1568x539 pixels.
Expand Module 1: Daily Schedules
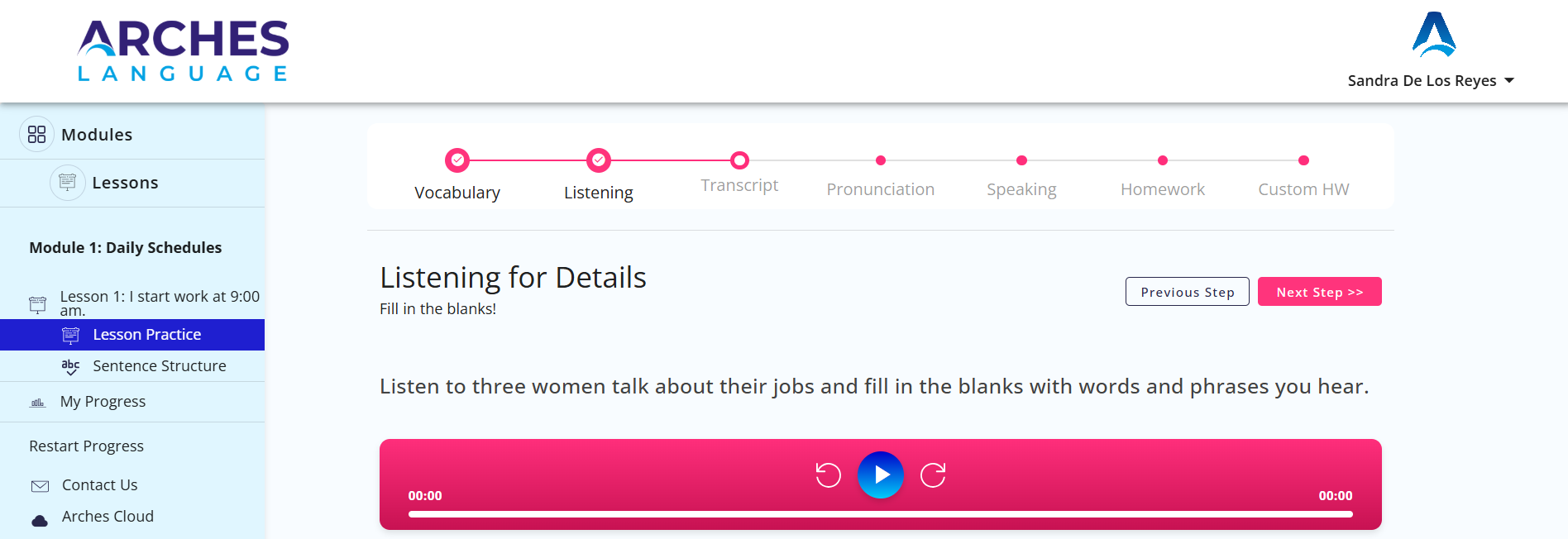click(x=126, y=247)
